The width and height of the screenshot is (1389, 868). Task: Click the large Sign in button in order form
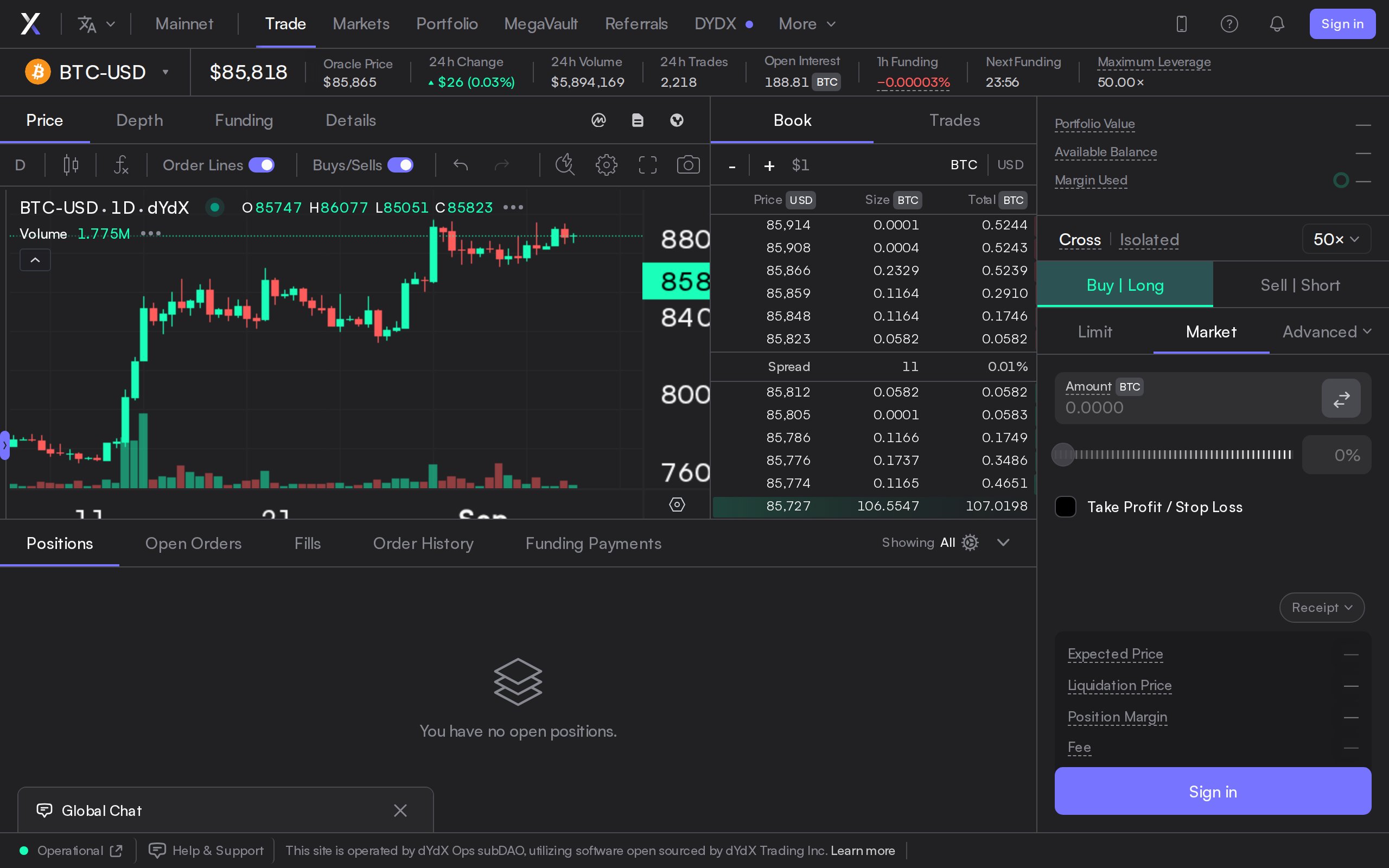point(1213,792)
